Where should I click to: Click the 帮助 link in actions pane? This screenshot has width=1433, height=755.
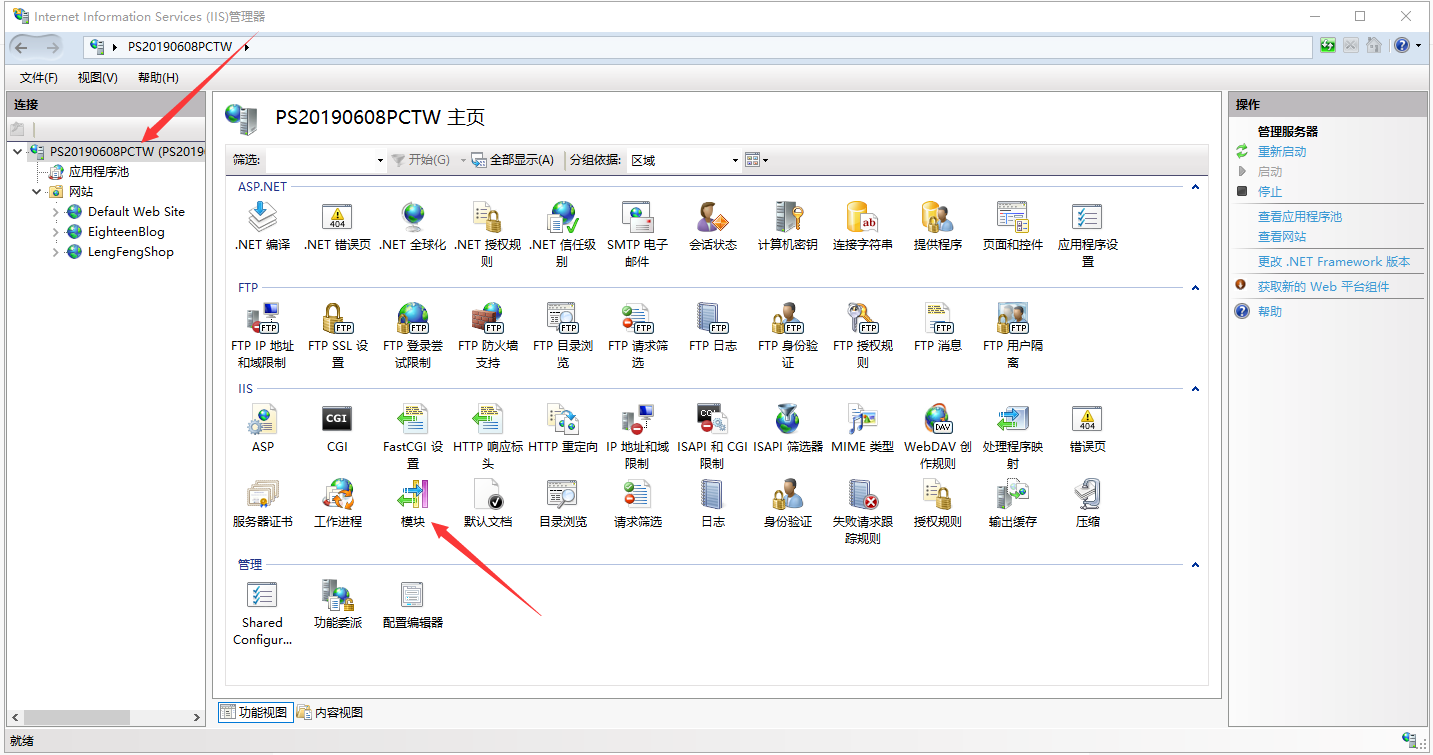point(1270,312)
